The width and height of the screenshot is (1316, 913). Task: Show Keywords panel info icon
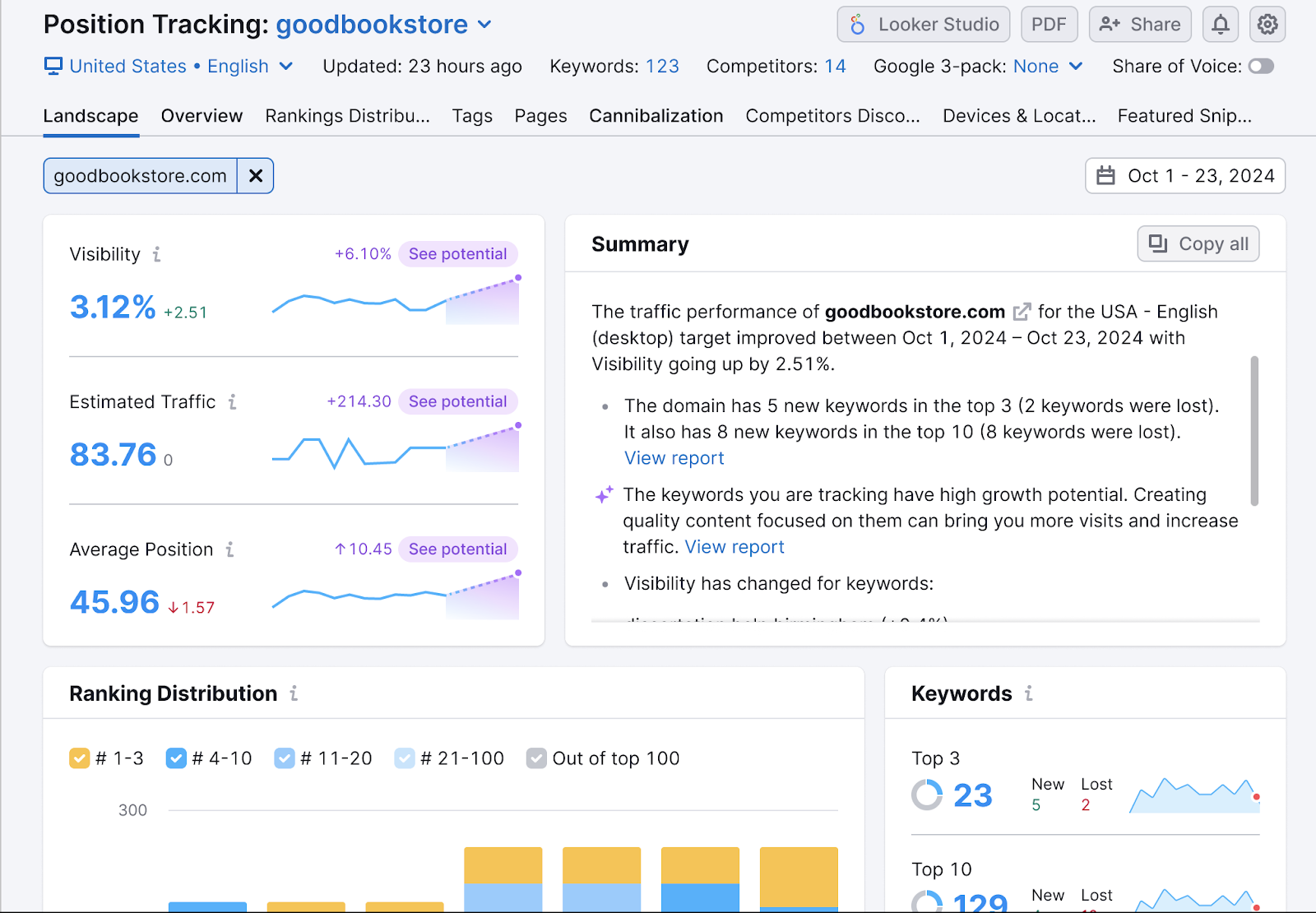click(1028, 693)
